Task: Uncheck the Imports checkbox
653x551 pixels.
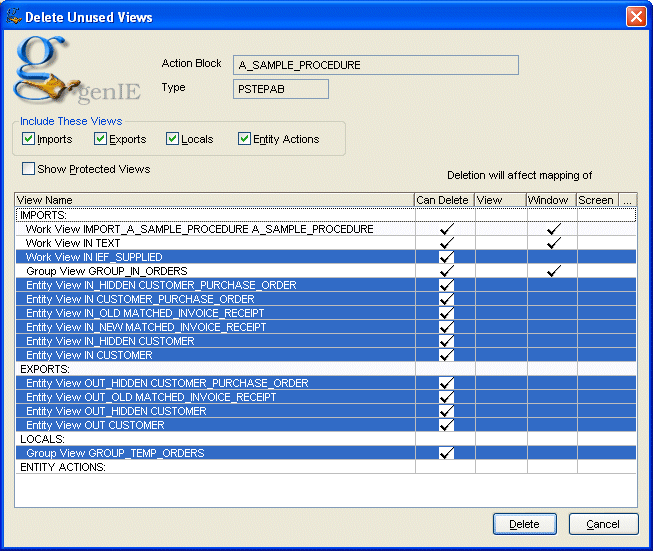Action: click(x=29, y=139)
